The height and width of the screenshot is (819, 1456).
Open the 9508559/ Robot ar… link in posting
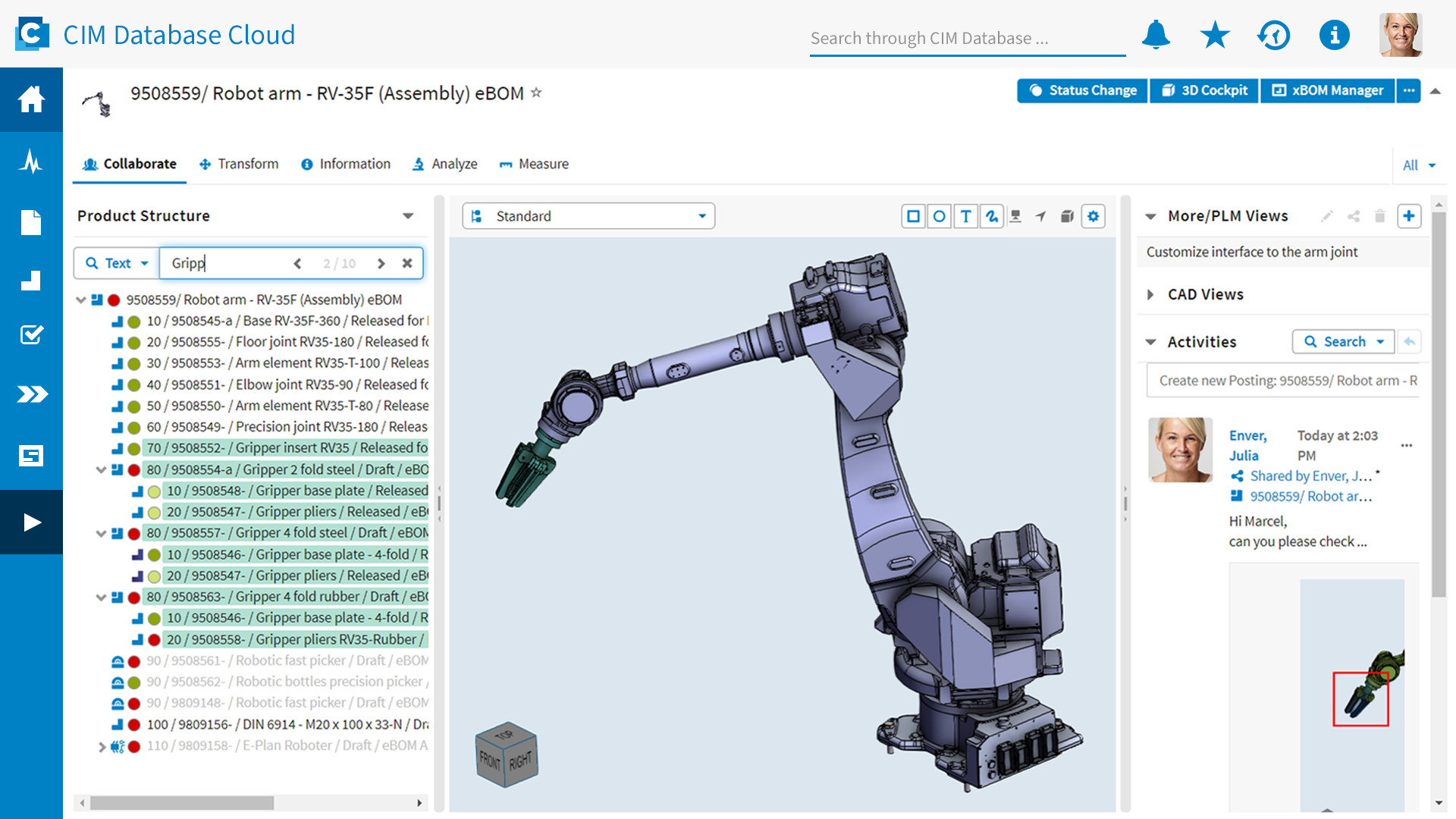1310,497
